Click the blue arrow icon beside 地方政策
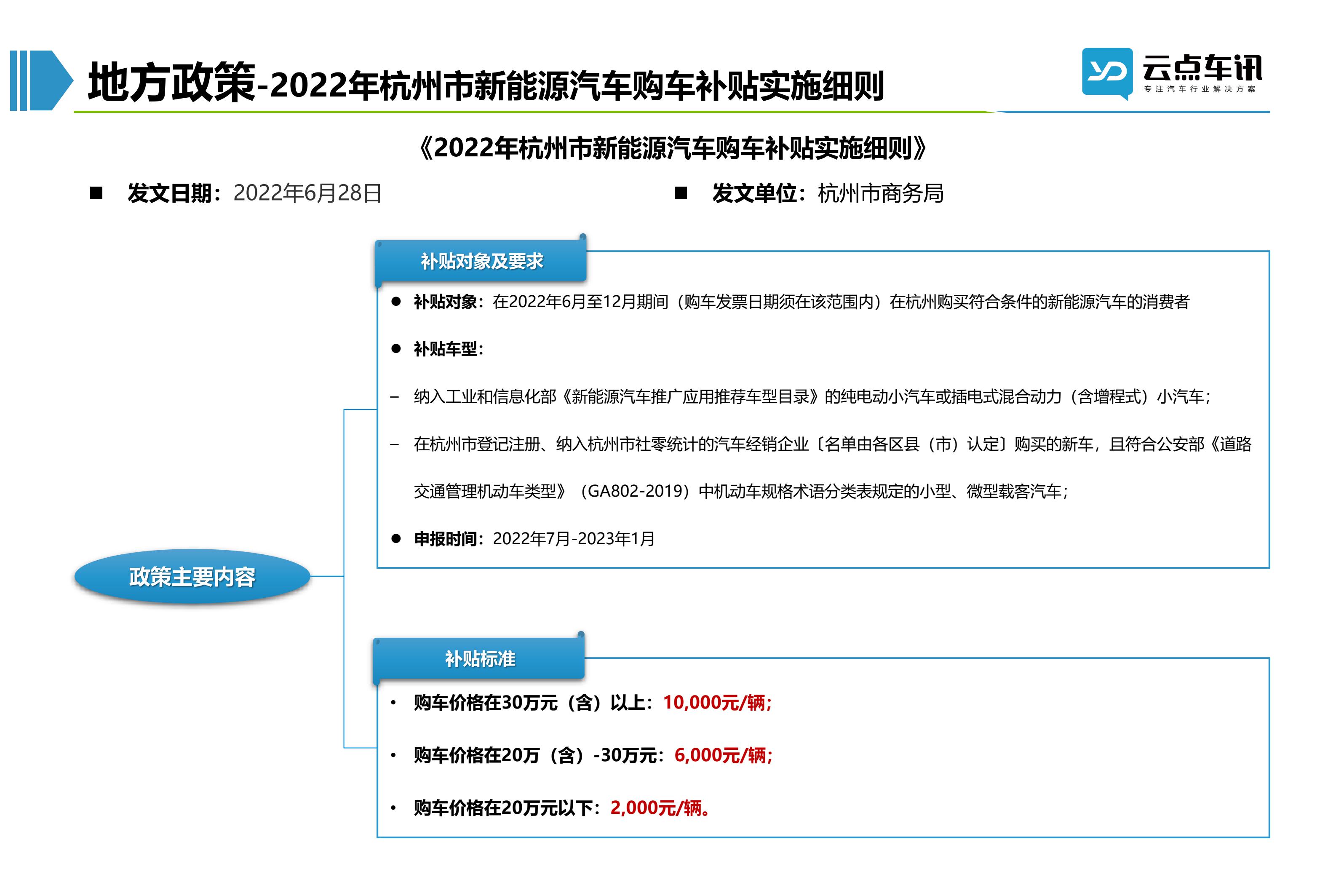 pos(41,80)
